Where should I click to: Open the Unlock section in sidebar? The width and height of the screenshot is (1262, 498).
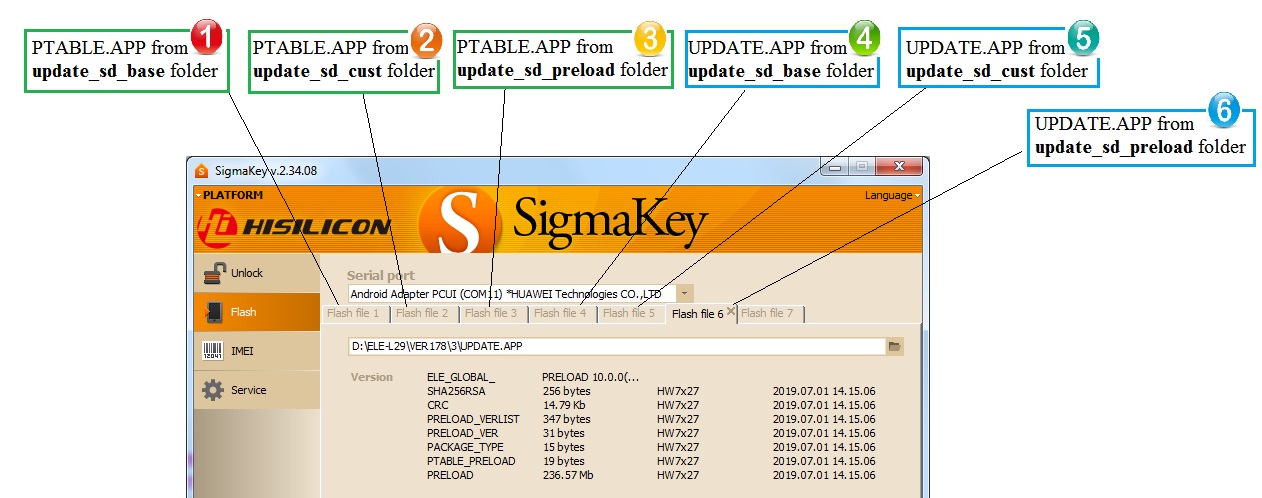(x=257, y=273)
